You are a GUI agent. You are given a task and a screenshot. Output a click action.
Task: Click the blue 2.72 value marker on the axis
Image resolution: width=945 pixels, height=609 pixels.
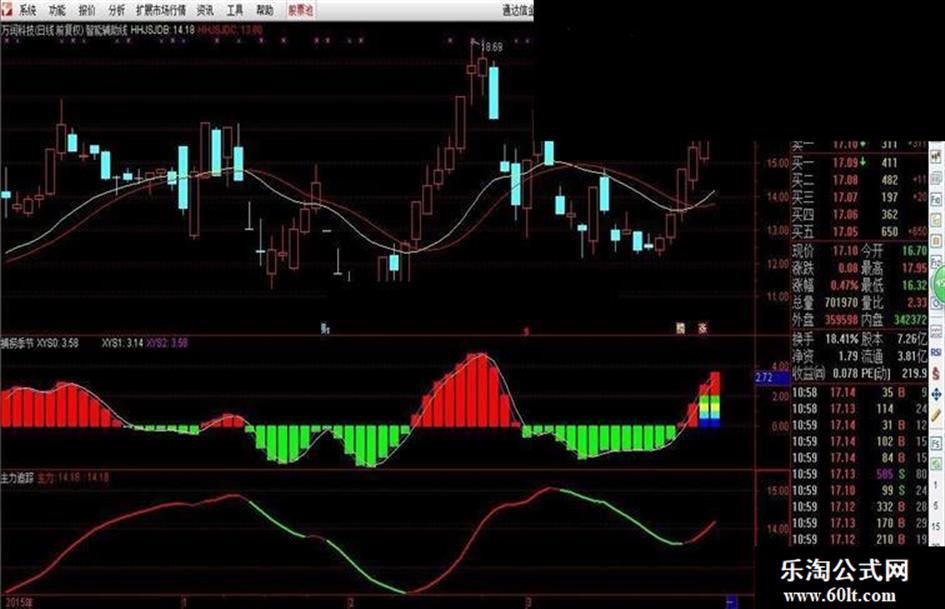pos(771,378)
